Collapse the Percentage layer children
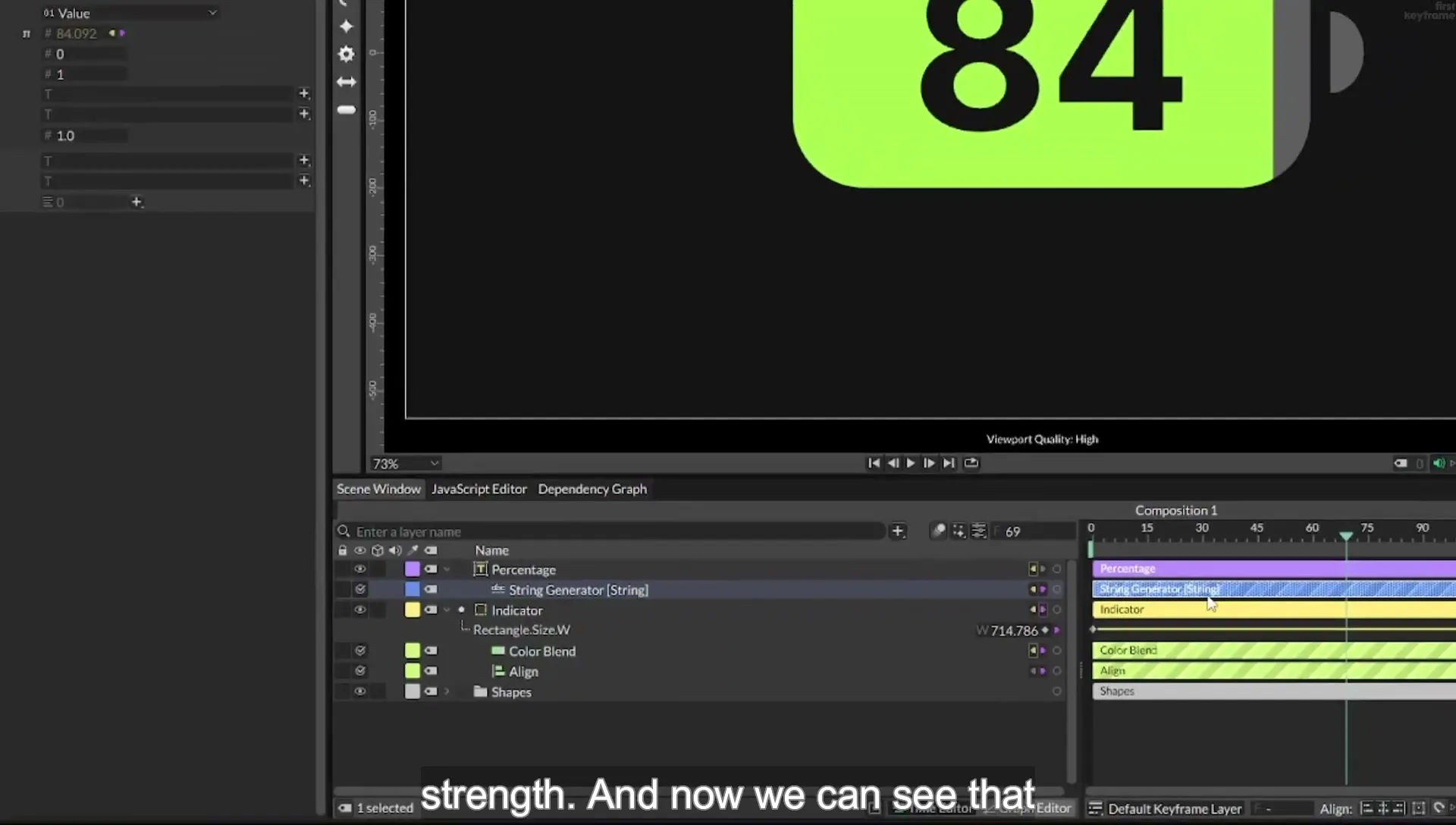Image resolution: width=1456 pixels, height=825 pixels. 447,569
